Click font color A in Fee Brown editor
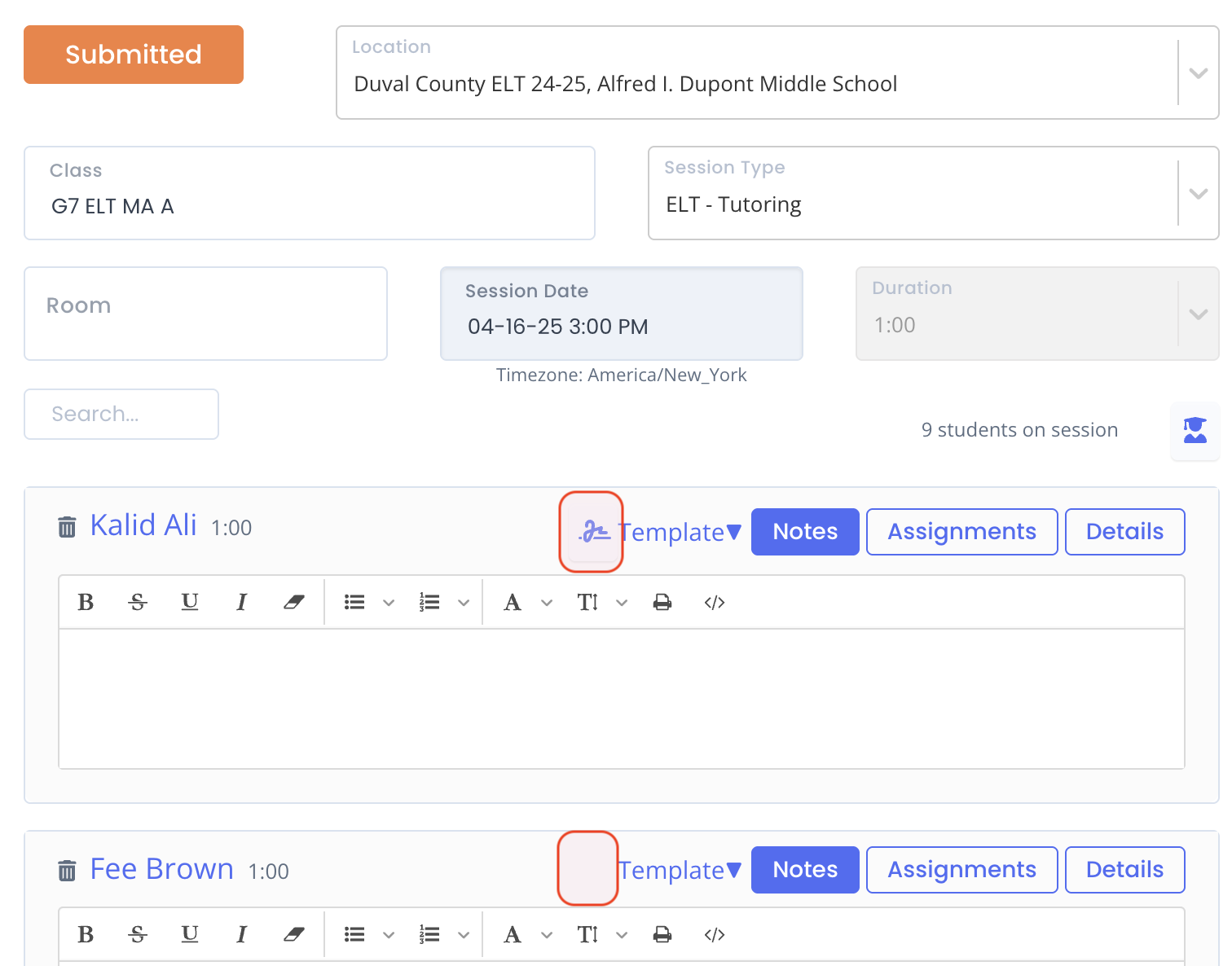 (513, 934)
